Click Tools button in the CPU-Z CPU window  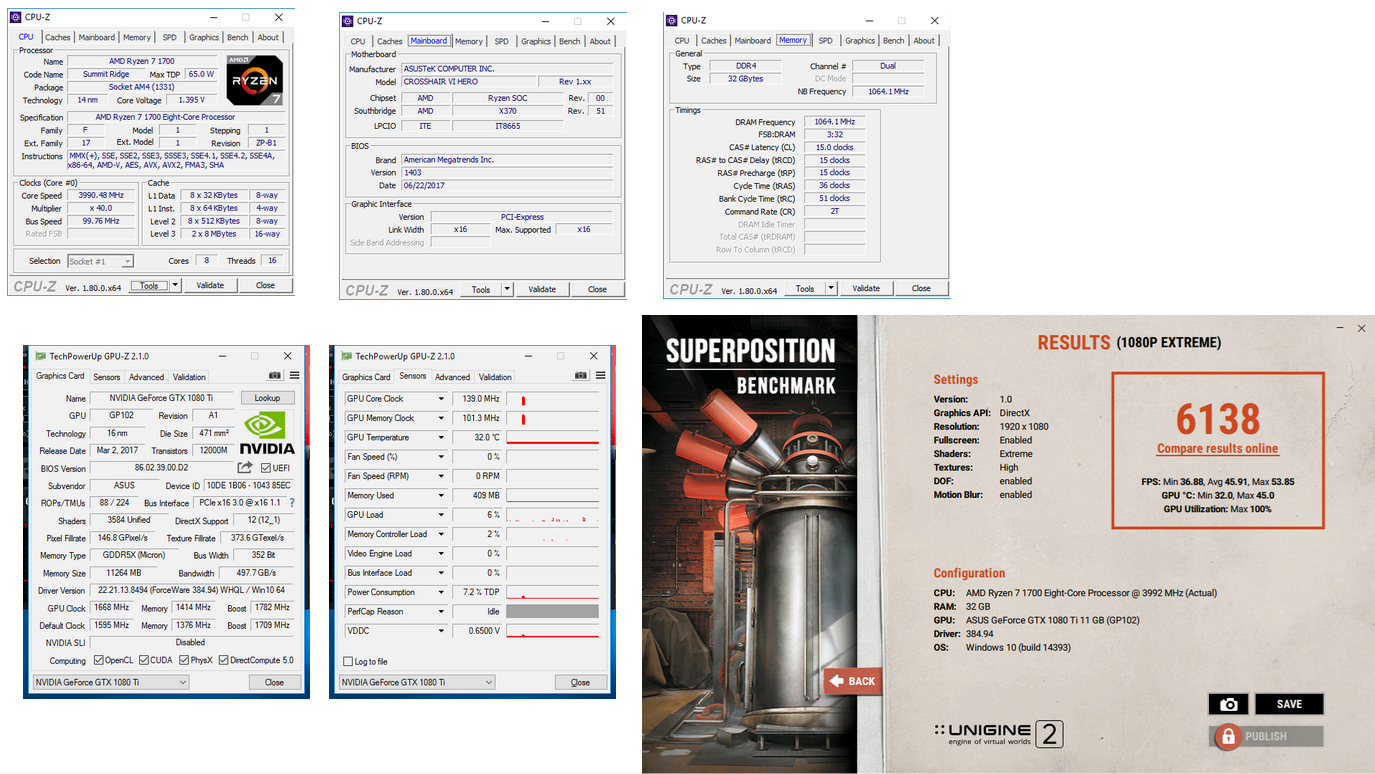click(149, 285)
